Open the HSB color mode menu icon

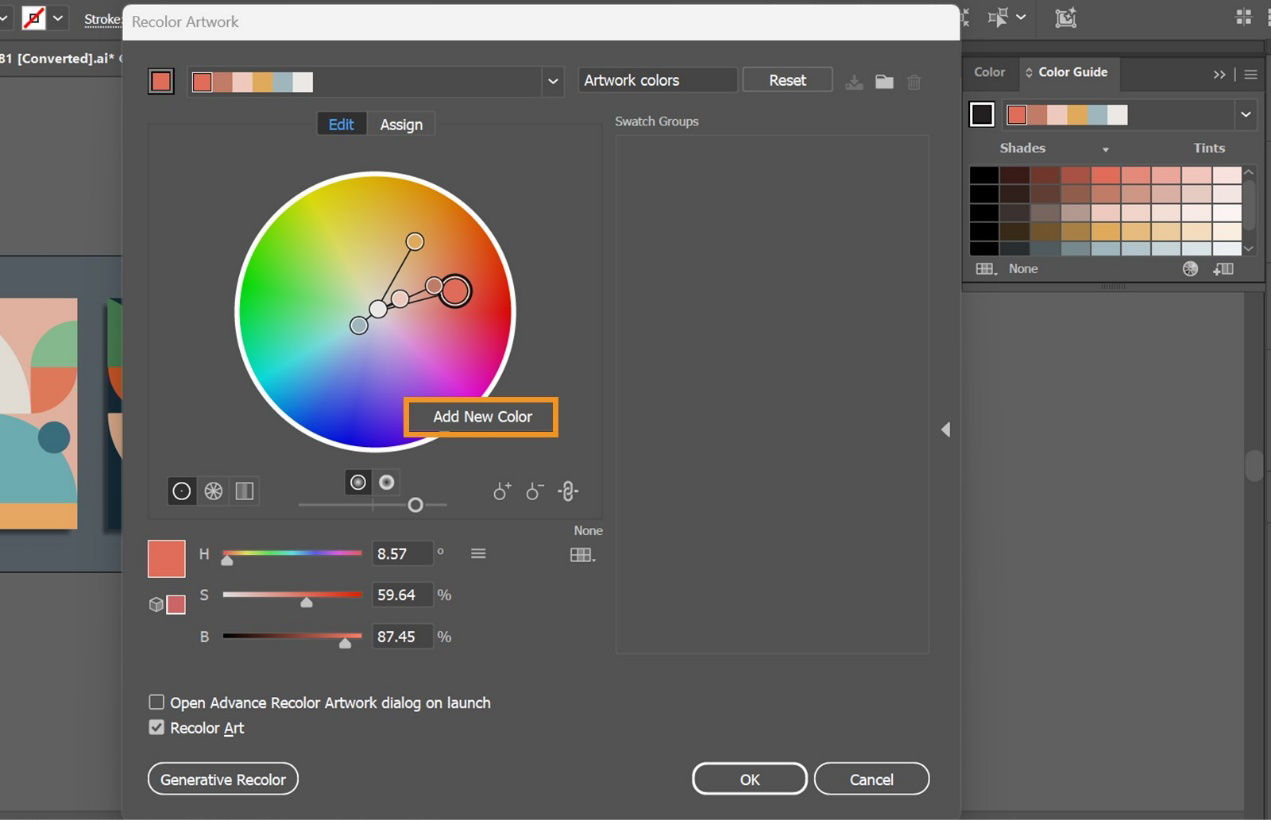pos(478,553)
